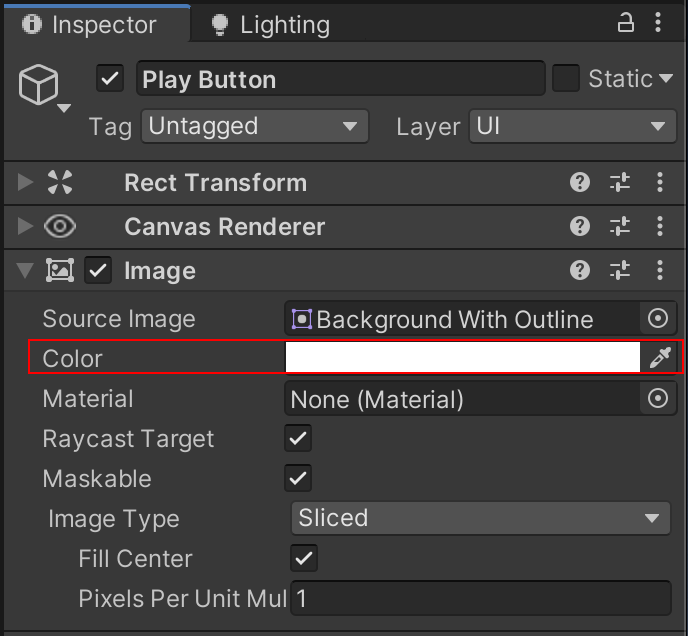Click the Inspector lock icon

[626, 24]
